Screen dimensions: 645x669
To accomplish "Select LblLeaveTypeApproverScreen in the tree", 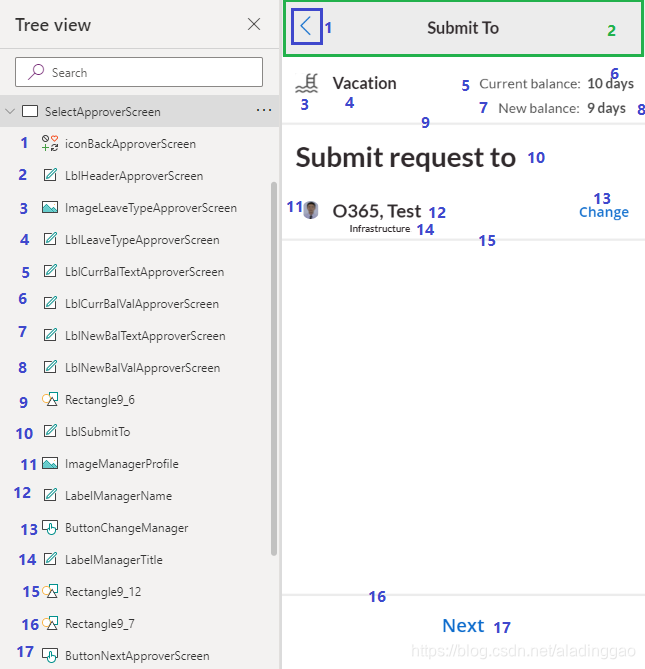I will coord(142,240).
